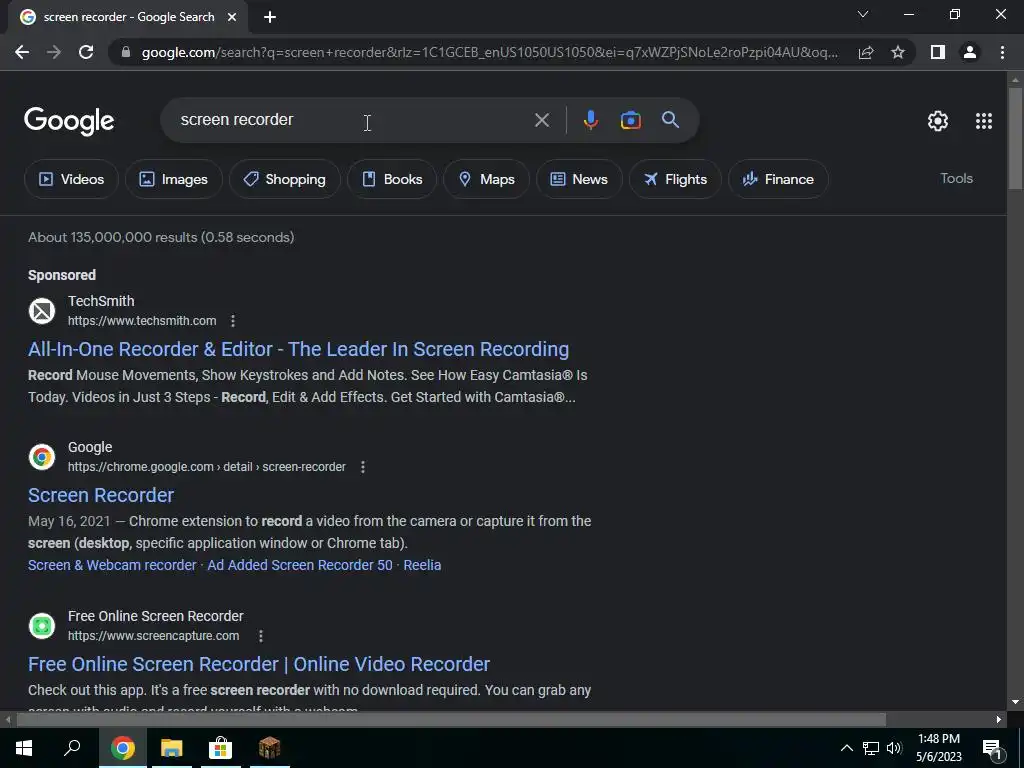The height and width of the screenshot is (768, 1024).
Task: Open Windows taskbar search
Action: point(72,748)
